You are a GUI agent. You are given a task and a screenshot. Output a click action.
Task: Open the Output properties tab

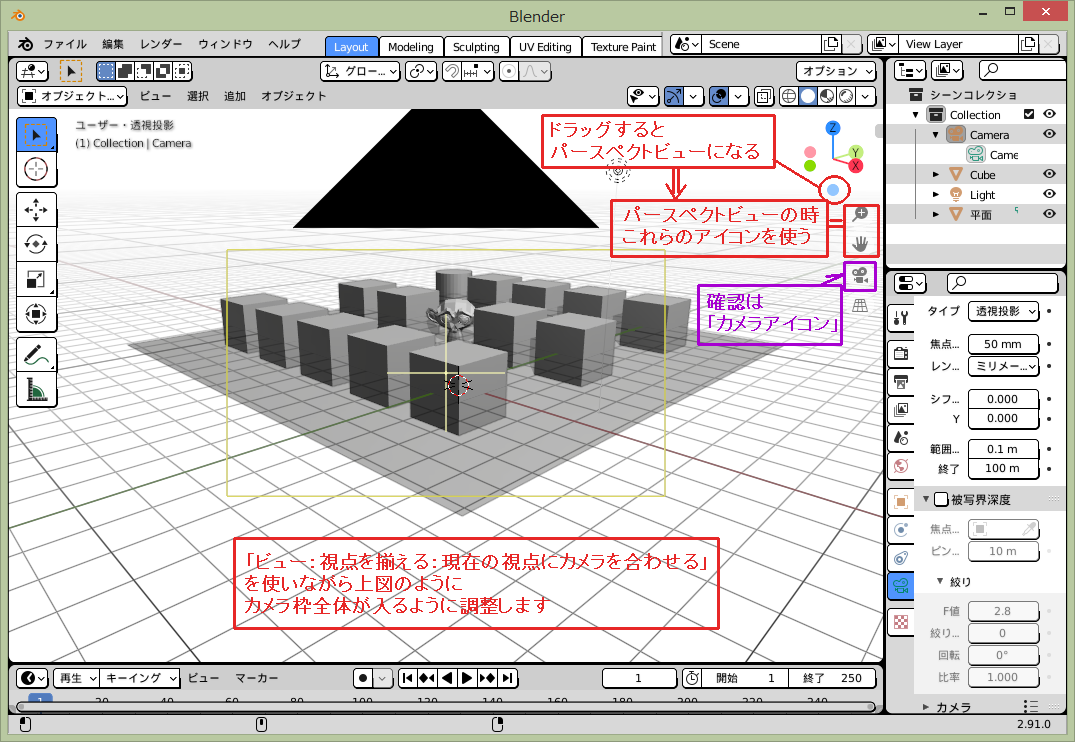901,381
